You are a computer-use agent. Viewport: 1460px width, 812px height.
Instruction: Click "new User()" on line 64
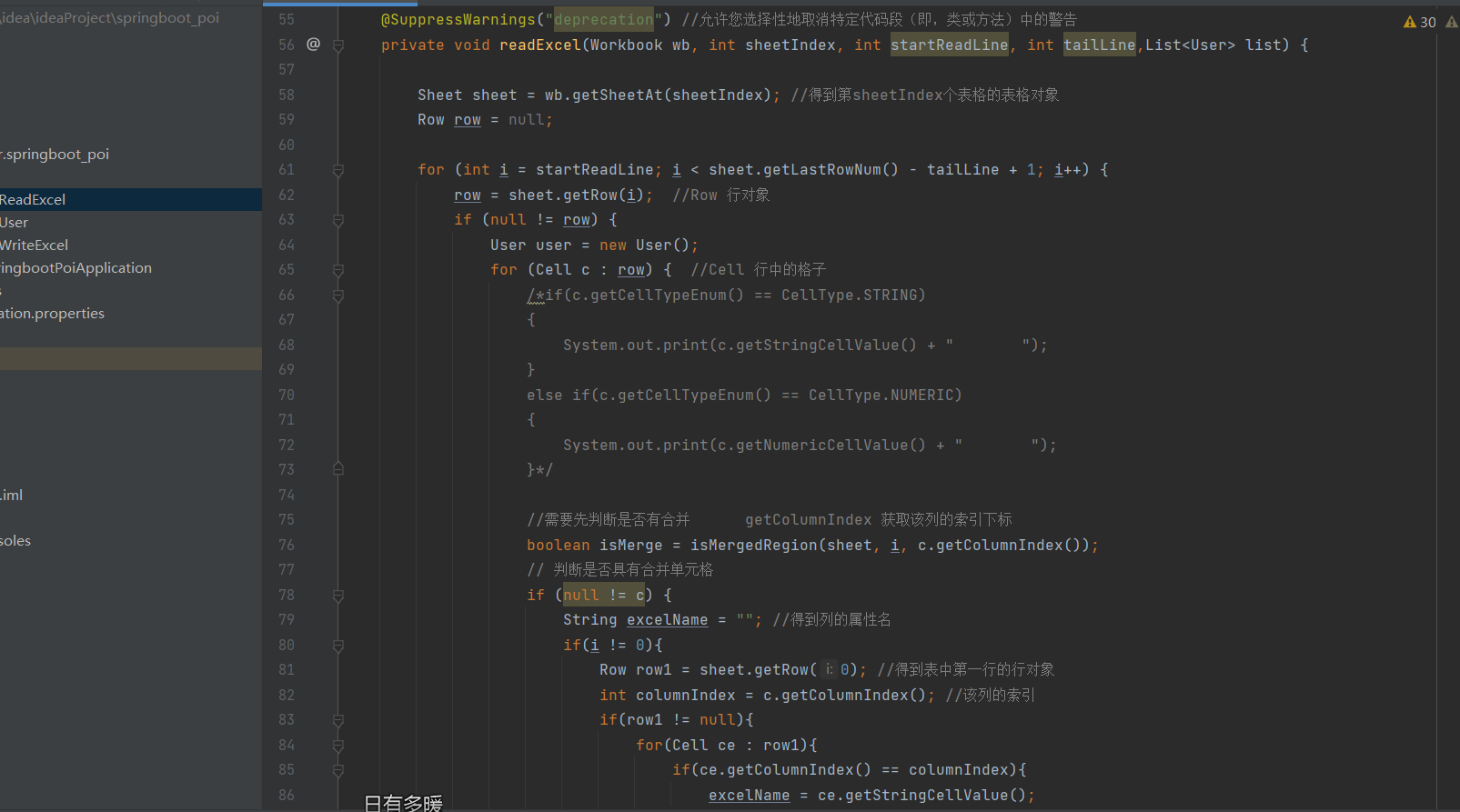(645, 245)
